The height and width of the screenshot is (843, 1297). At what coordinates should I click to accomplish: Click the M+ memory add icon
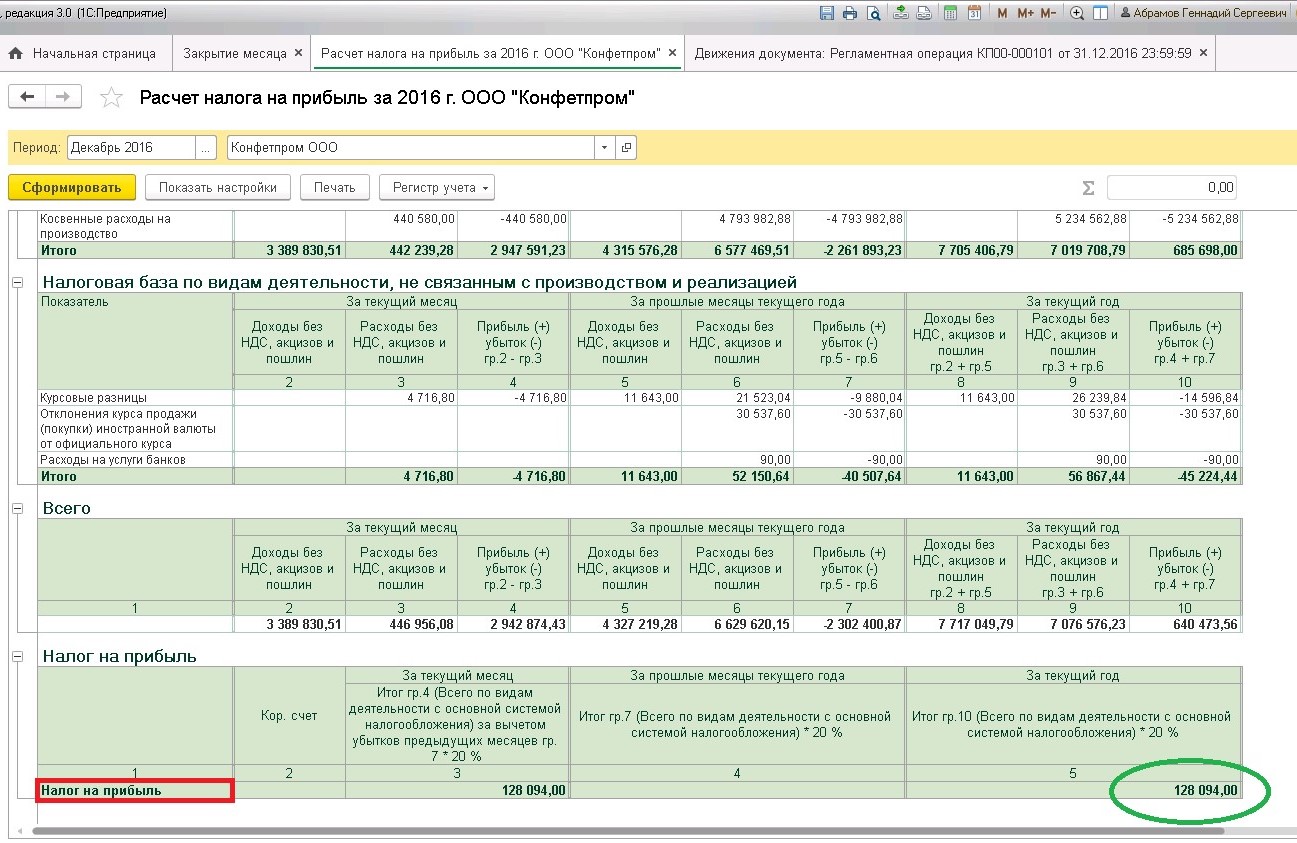point(1025,13)
